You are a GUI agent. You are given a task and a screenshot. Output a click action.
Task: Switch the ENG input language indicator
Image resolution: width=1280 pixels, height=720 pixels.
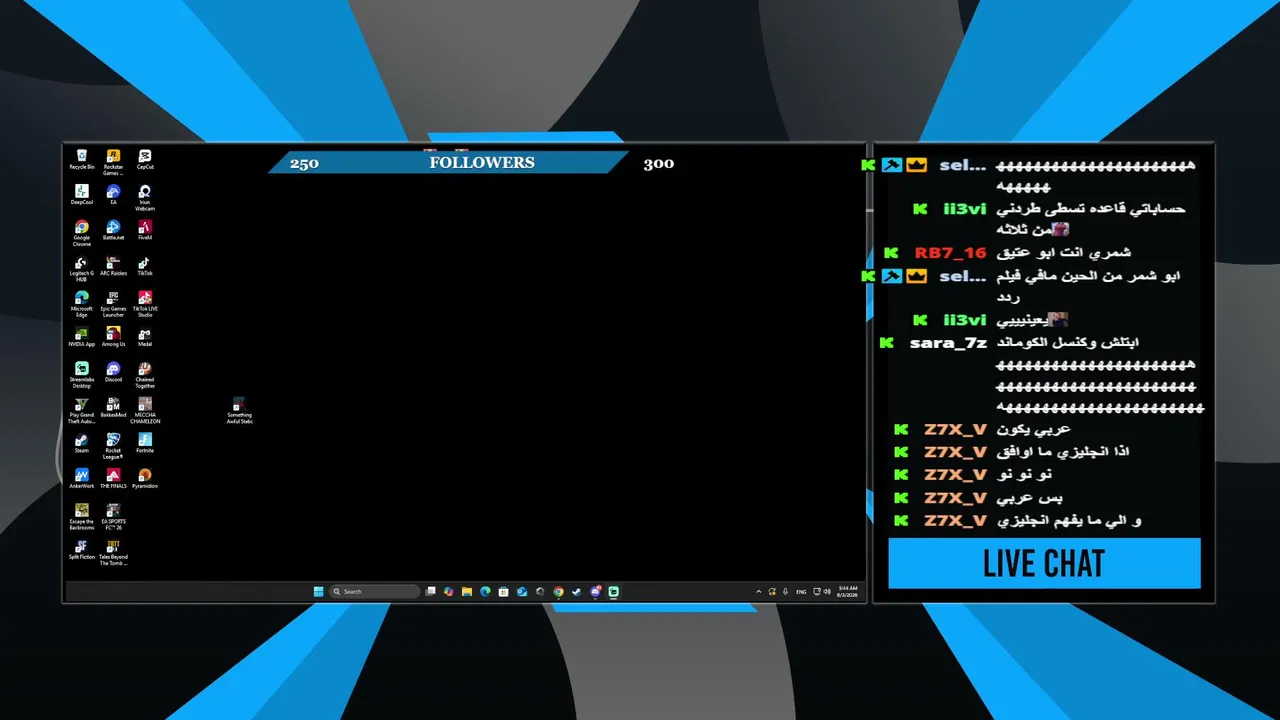[x=801, y=592]
